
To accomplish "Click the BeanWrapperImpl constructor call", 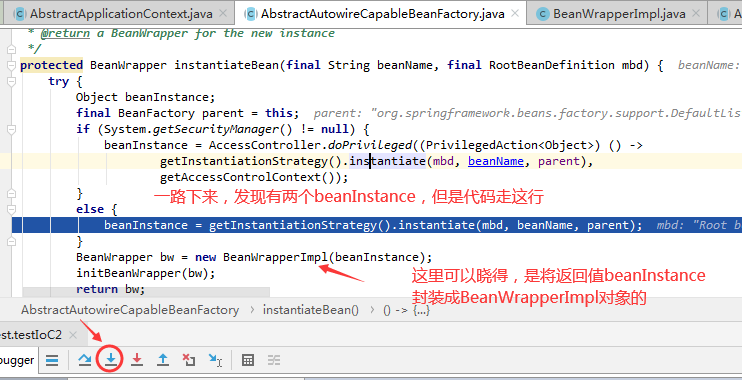I will [x=275, y=257].
